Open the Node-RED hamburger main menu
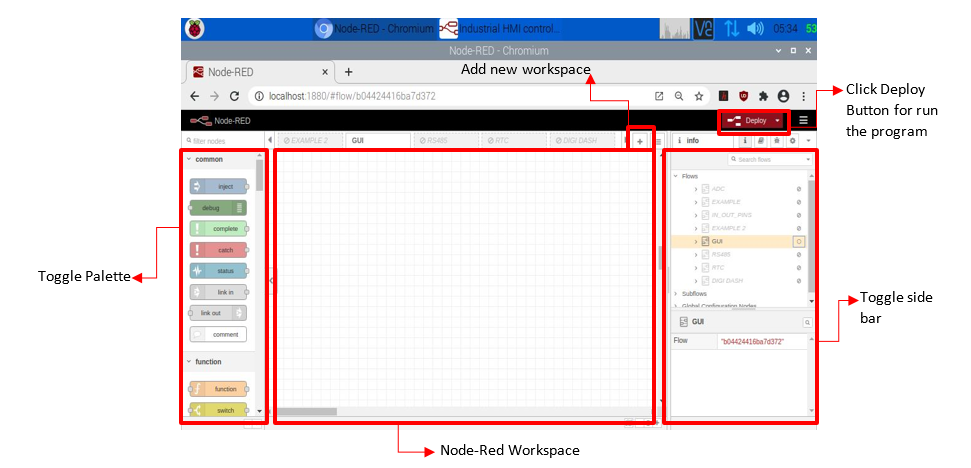This screenshot has height=468, width=971. pos(803,120)
